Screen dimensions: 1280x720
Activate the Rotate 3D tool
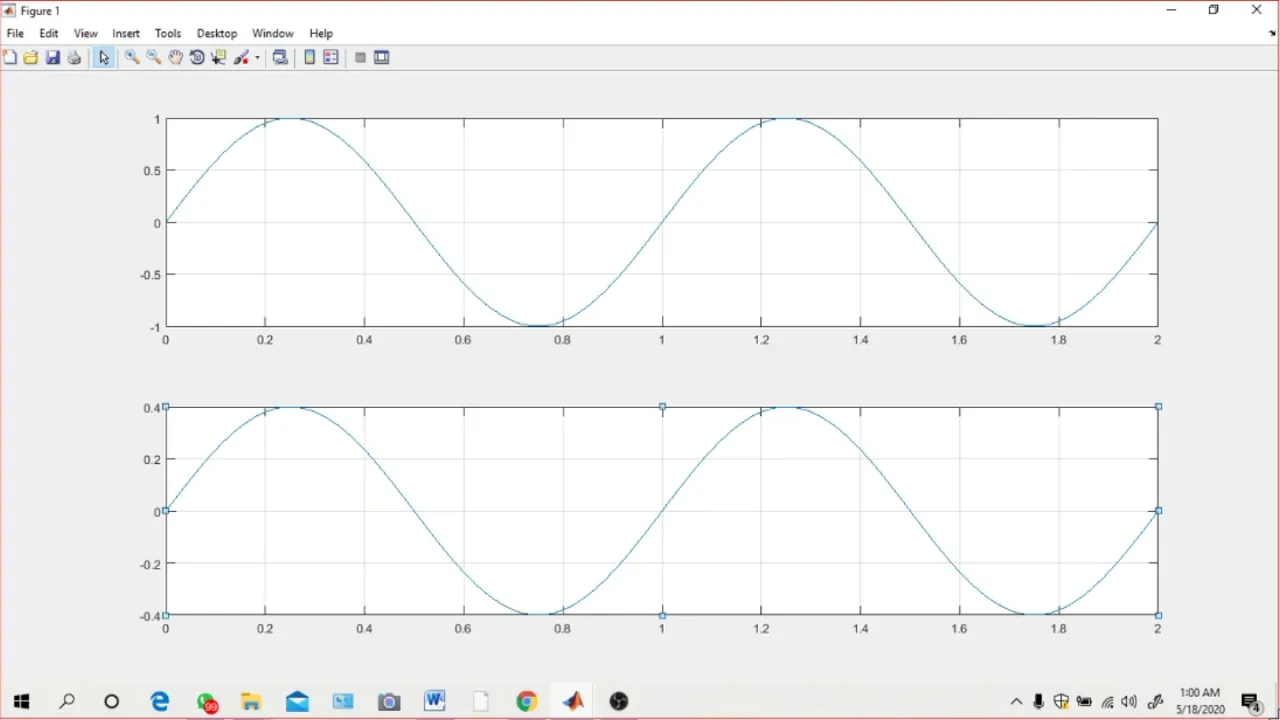[x=197, y=58]
